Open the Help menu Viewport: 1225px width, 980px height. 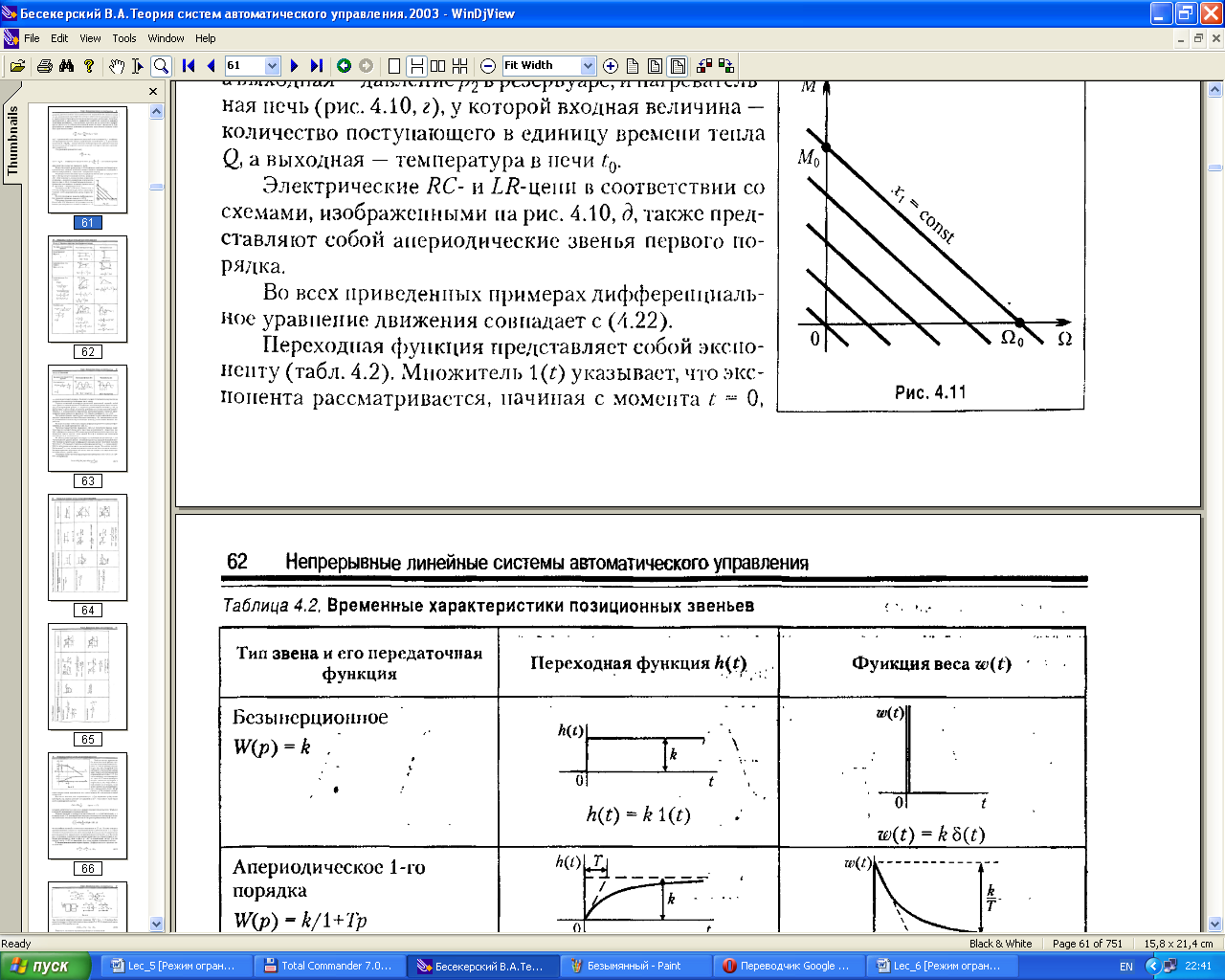click(x=206, y=38)
